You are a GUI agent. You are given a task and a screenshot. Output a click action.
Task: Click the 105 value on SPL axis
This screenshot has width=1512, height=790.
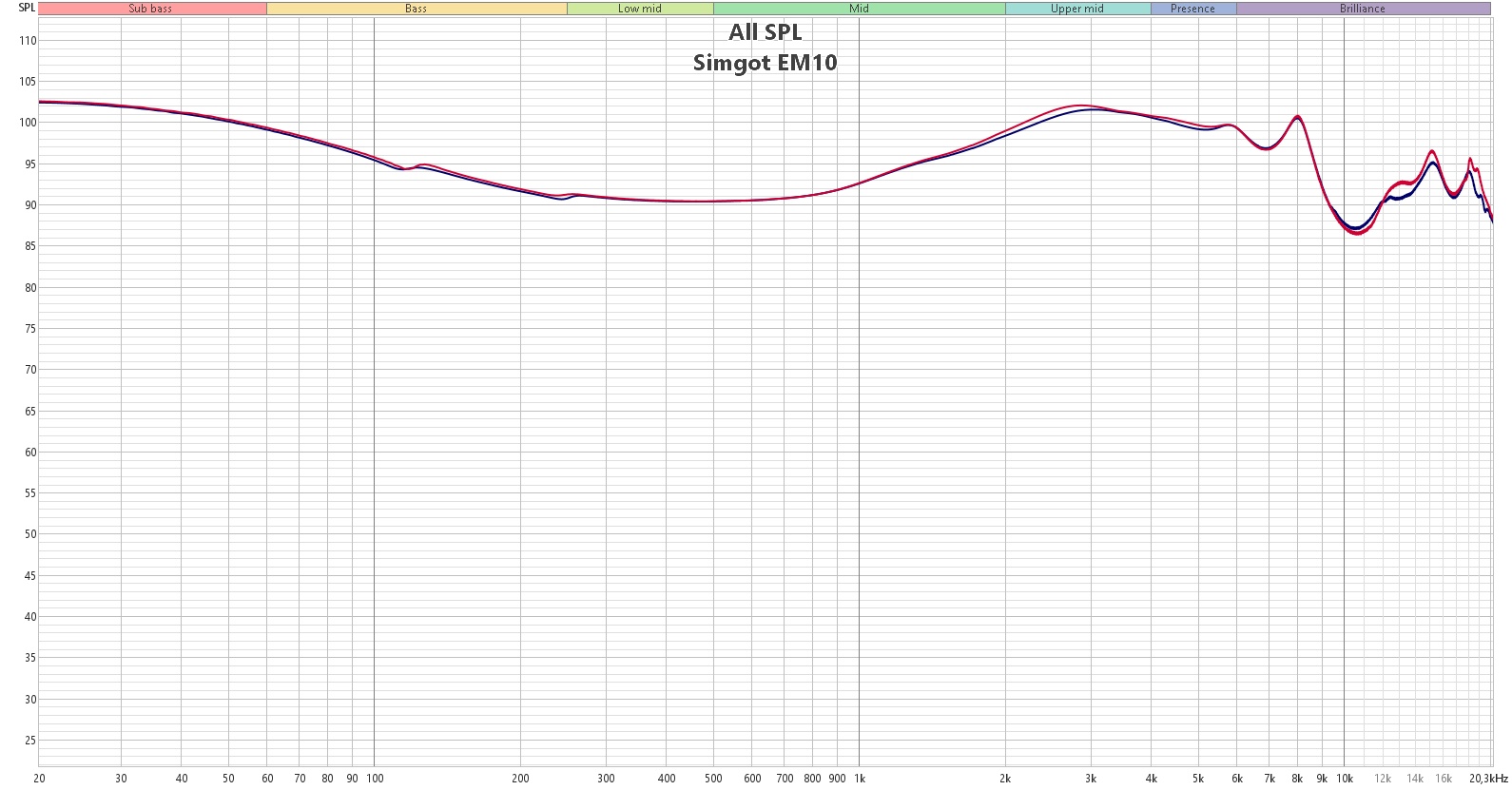point(28,82)
